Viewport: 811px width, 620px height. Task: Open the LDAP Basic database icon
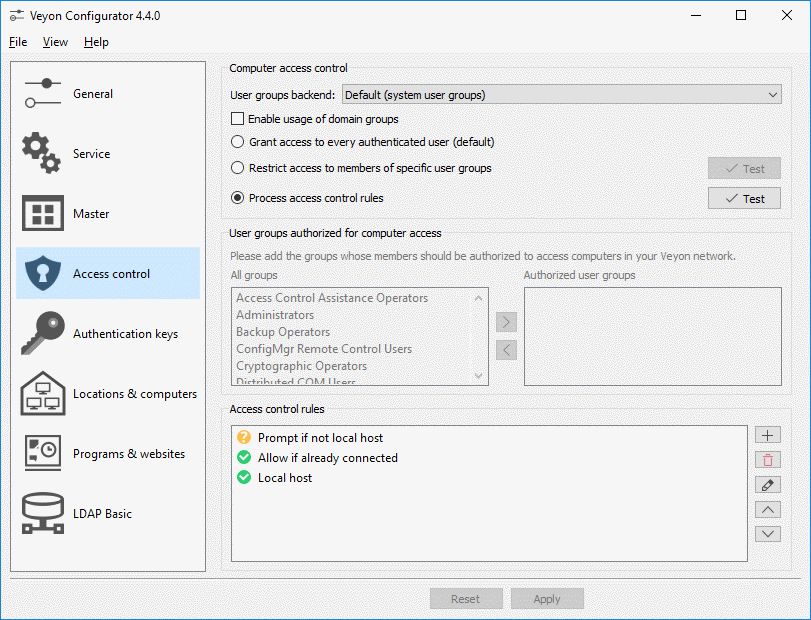43,513
